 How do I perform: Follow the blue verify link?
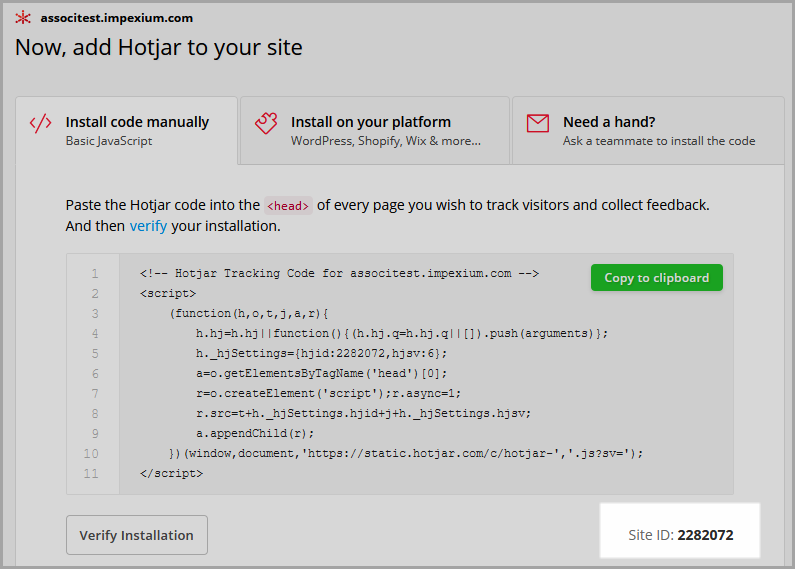[148, 226]
